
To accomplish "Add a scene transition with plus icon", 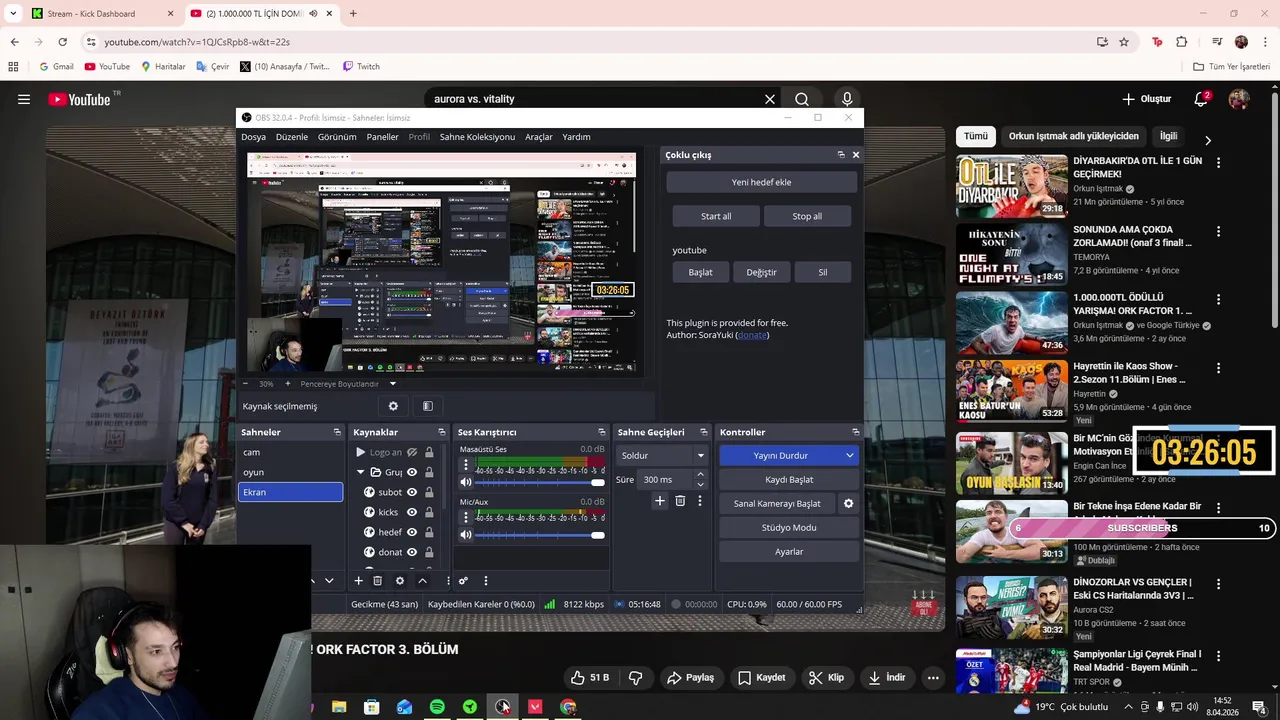I will click(x=659, y=501).
